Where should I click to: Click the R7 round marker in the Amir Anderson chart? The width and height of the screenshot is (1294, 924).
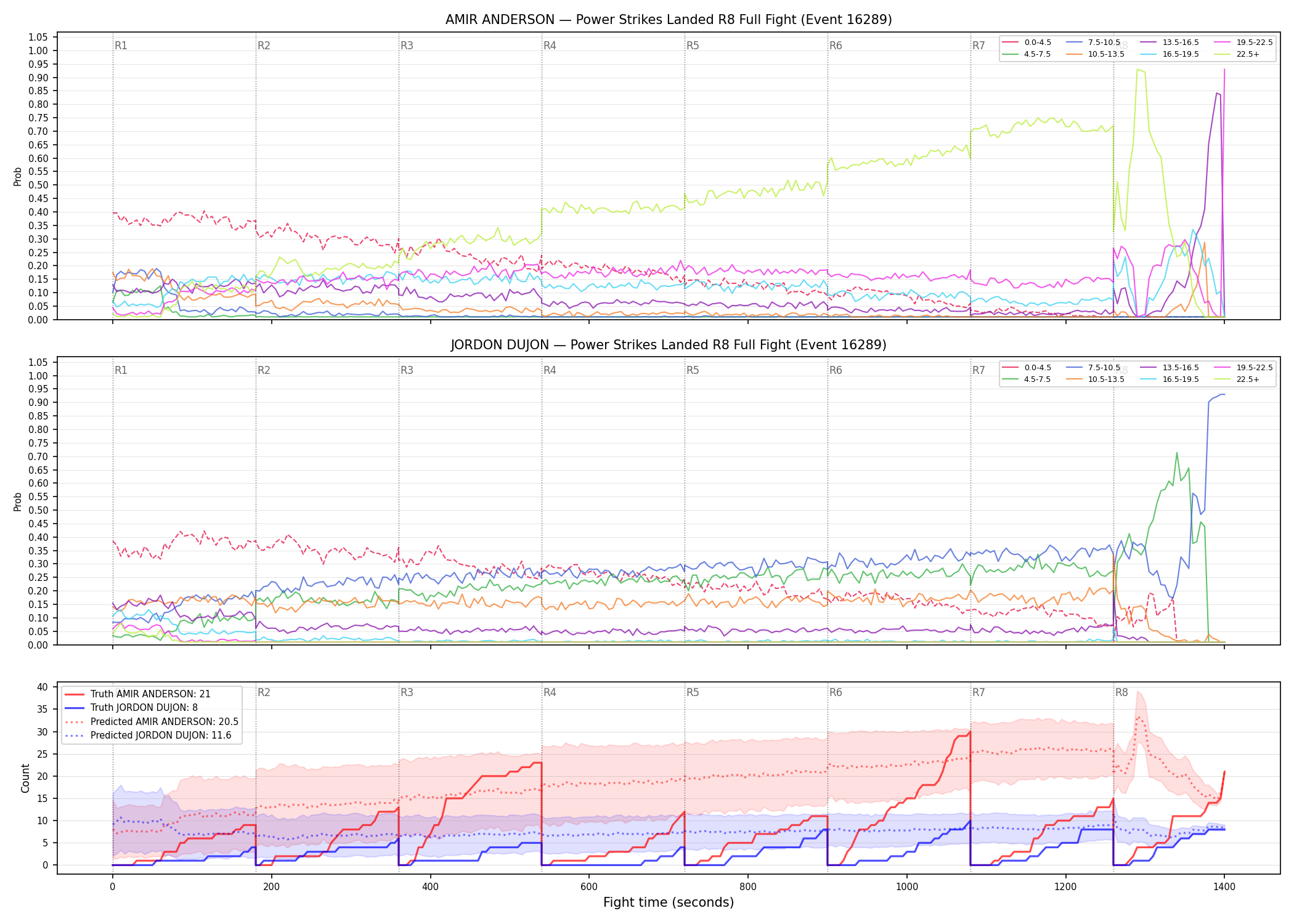point(979,46)
